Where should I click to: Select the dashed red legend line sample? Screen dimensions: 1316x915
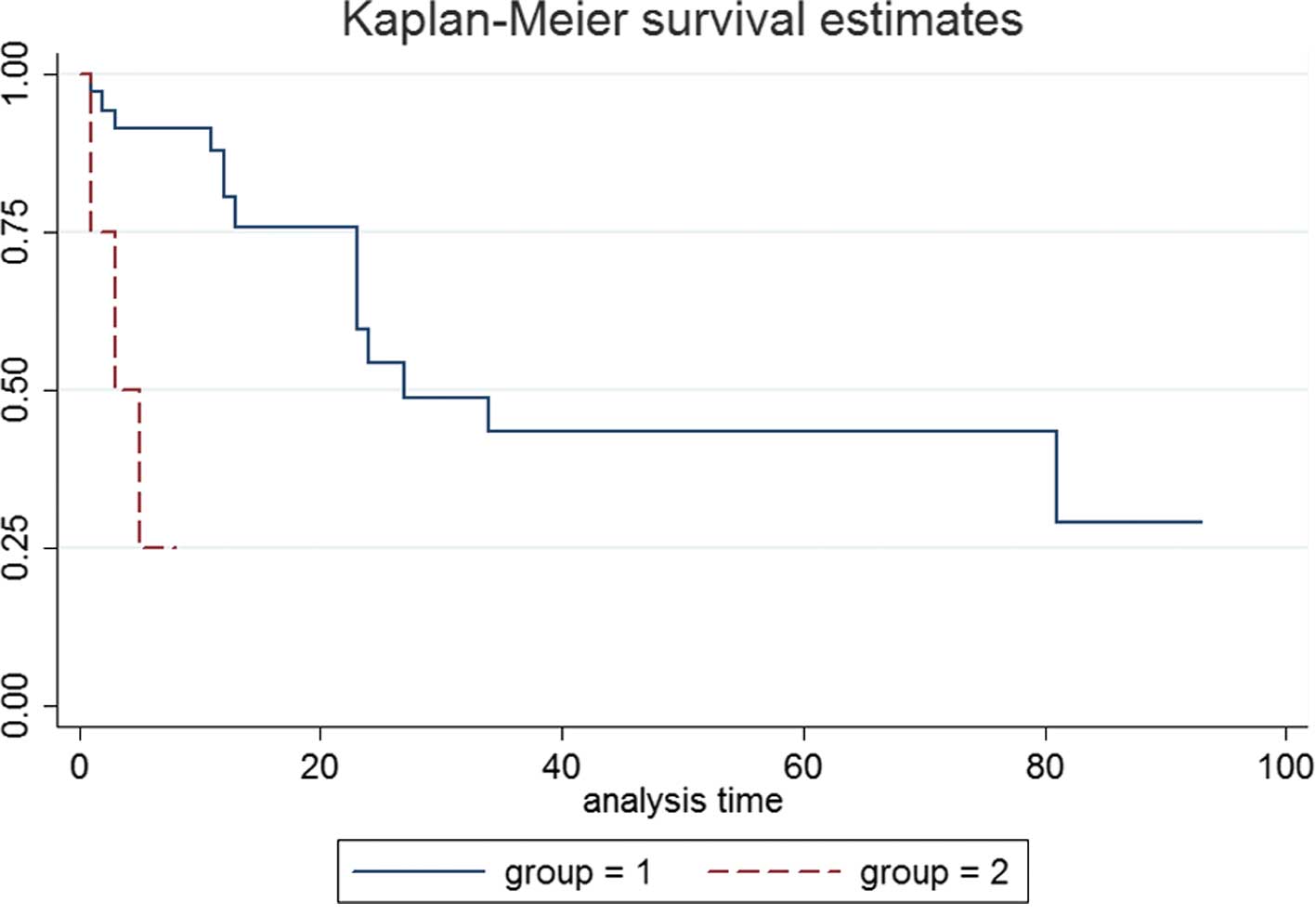[774, 871]
